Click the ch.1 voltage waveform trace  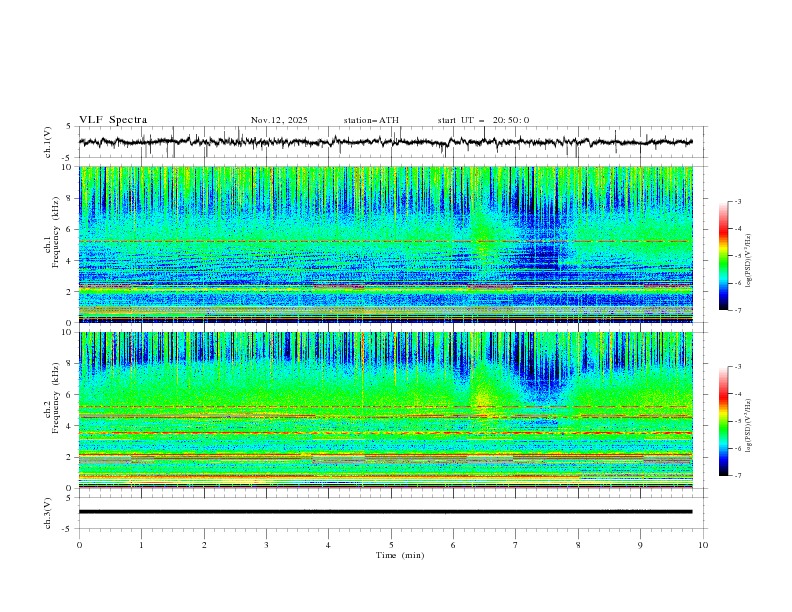coord(385,142)
